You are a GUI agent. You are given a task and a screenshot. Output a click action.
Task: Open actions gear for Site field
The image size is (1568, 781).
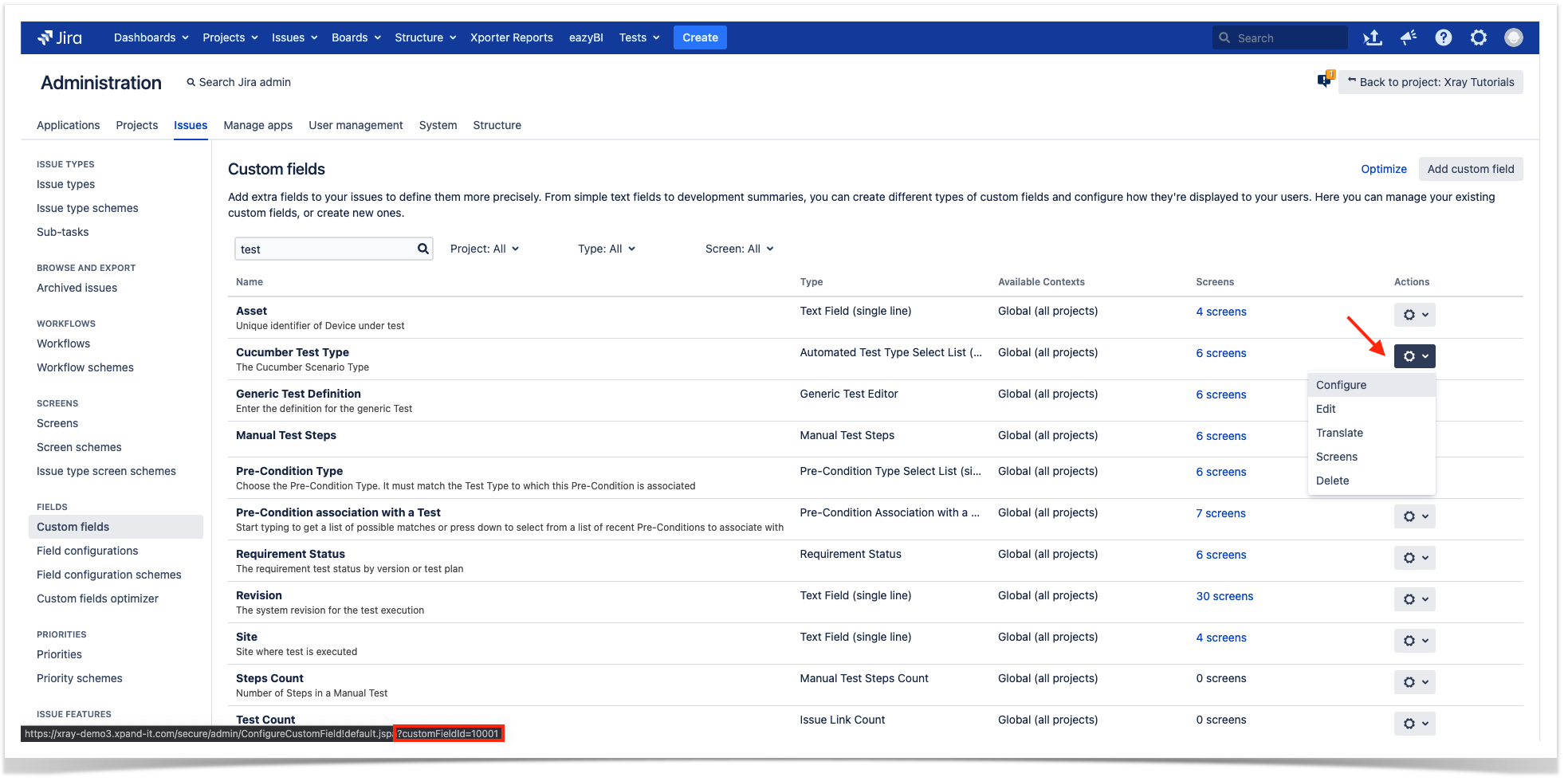[1414, 641]
